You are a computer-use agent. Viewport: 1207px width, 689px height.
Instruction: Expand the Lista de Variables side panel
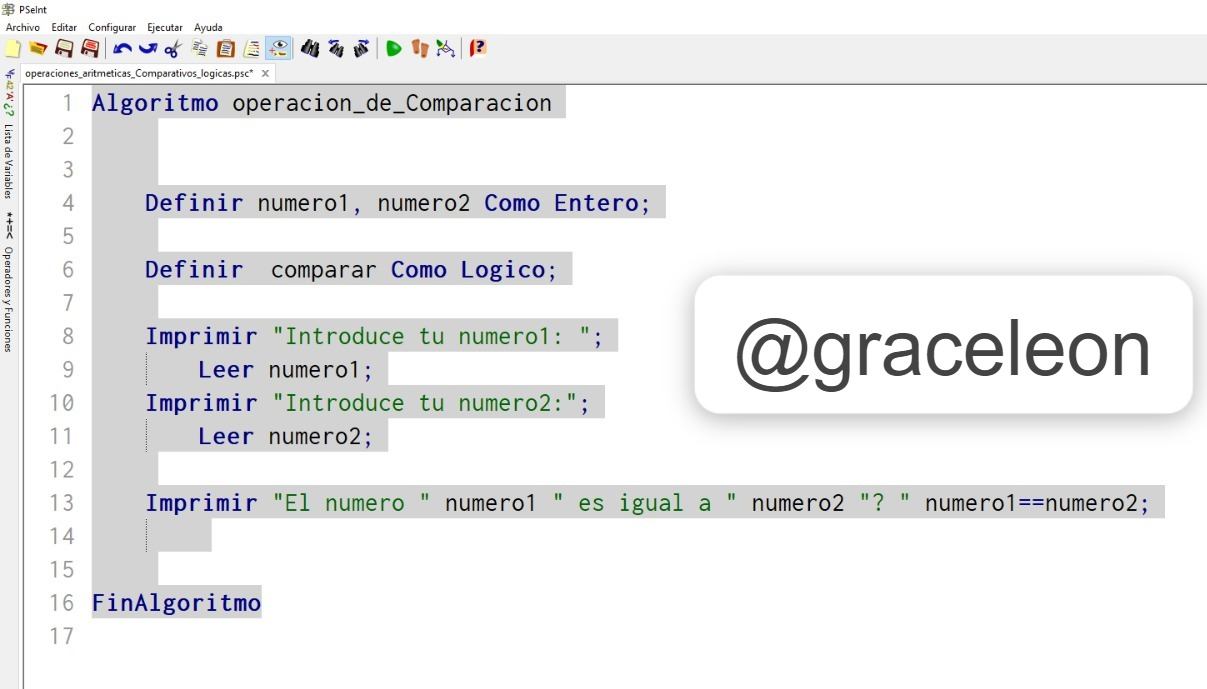8,160
